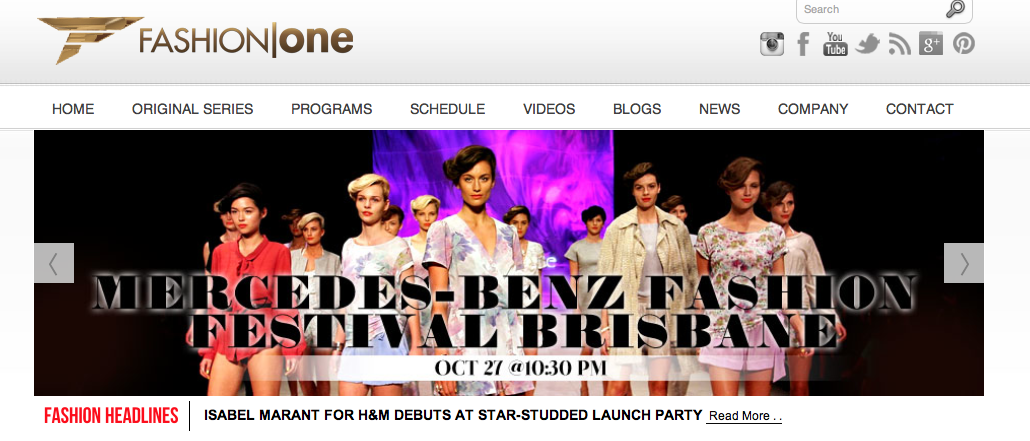Open the Original Series menu
1030x441 pixels.
192,109
